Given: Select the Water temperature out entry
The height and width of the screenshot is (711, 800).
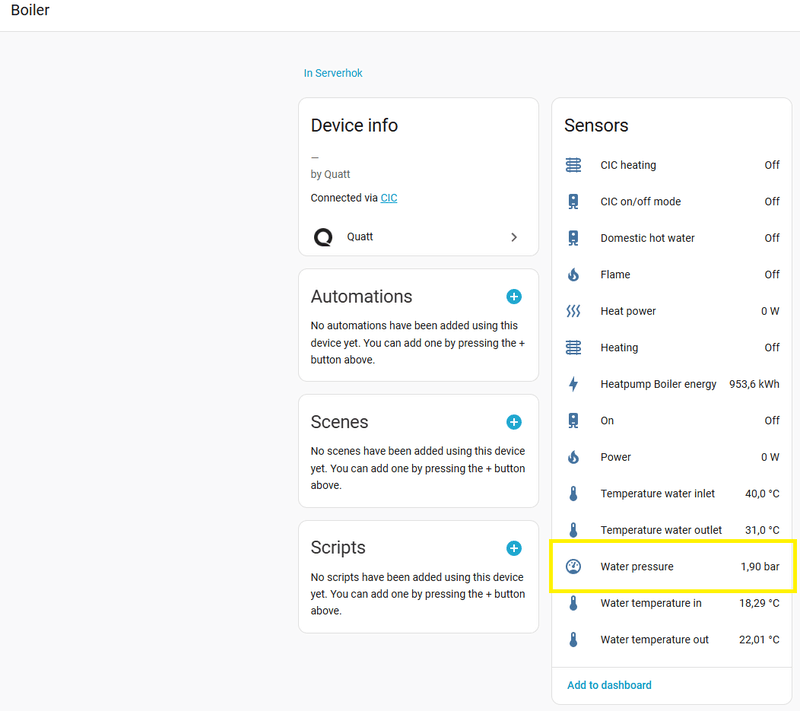Looking at the screenshot, I should pos(672,640).
